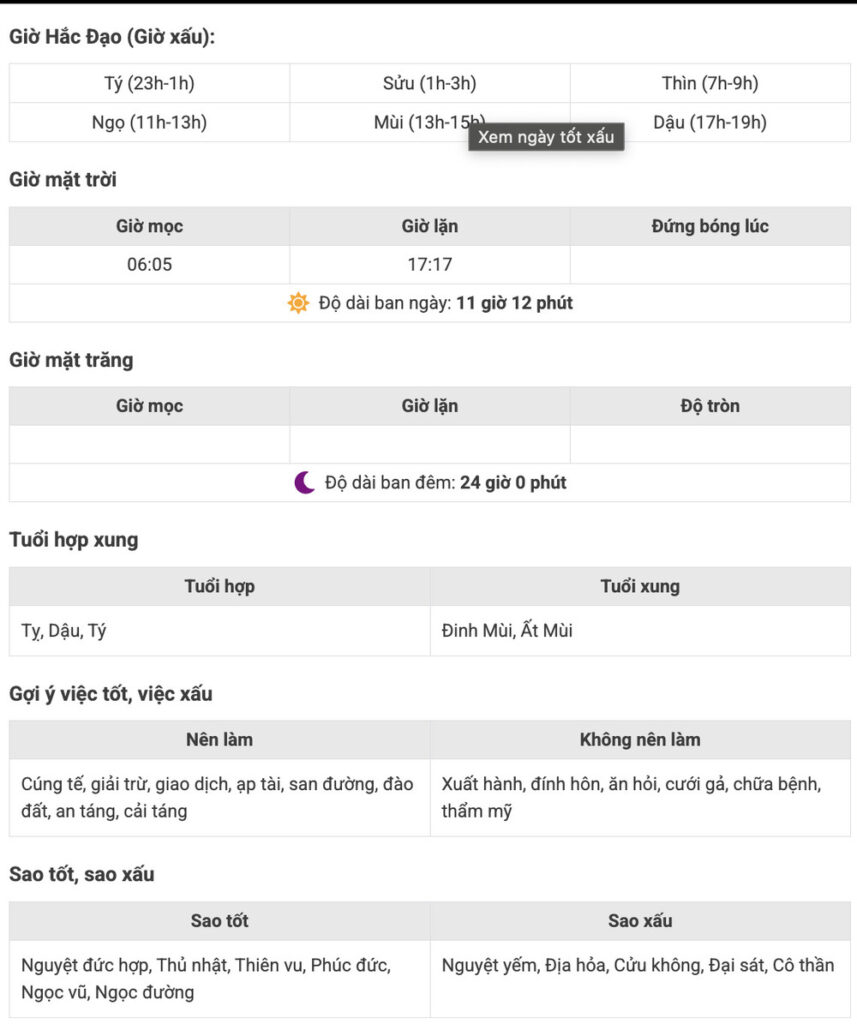The width and height of the screenshot is (857, 1024).
Task: Click the 'Sao xấu' column header
Action: pos(640,921)
